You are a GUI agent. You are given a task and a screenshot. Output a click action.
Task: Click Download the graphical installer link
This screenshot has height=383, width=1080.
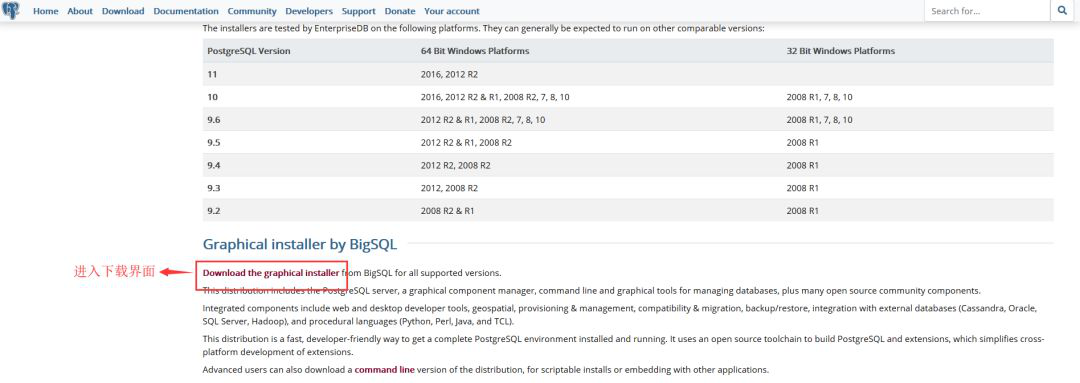click(x=271, y=273)
